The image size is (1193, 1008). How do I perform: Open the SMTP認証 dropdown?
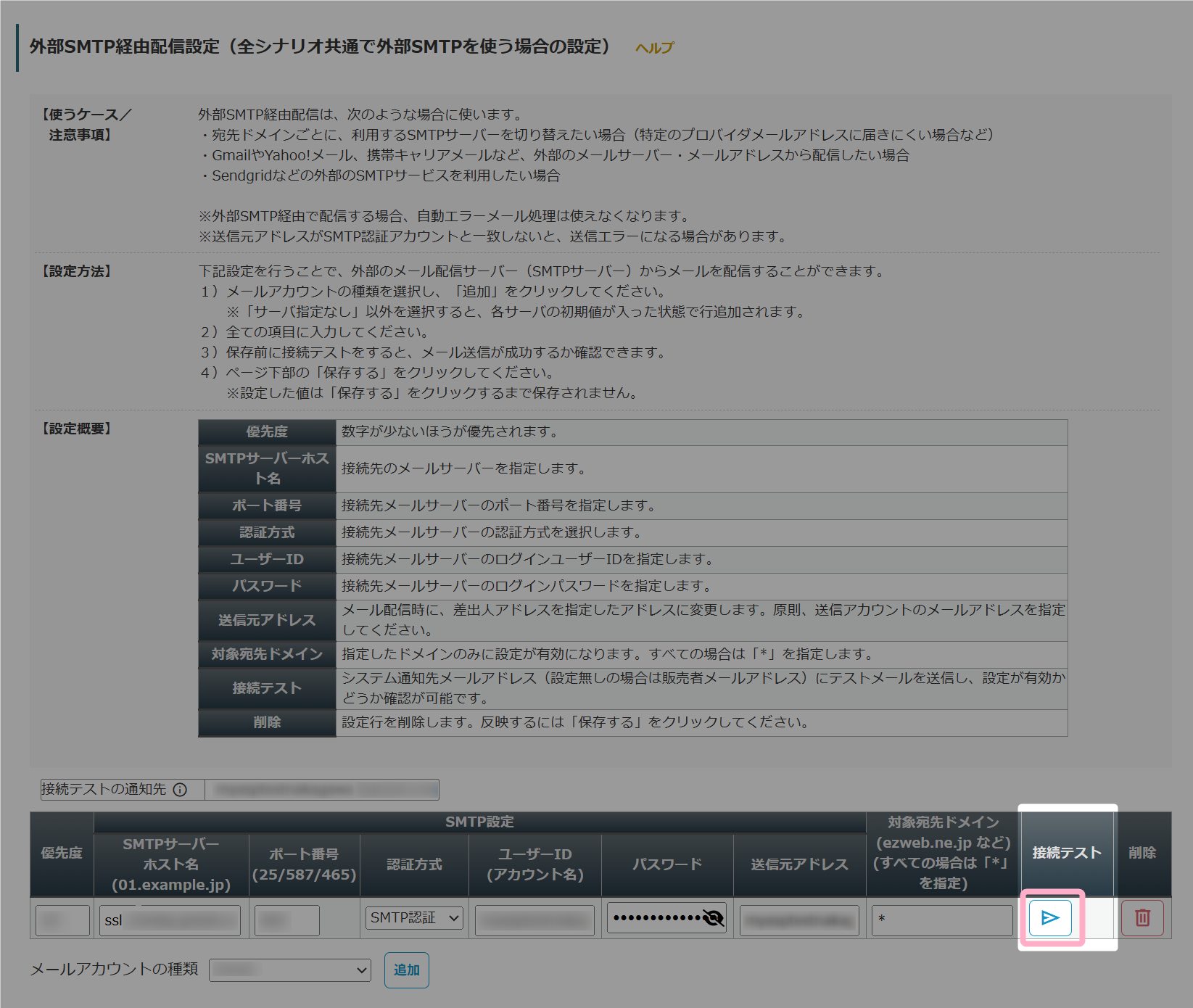414,918
